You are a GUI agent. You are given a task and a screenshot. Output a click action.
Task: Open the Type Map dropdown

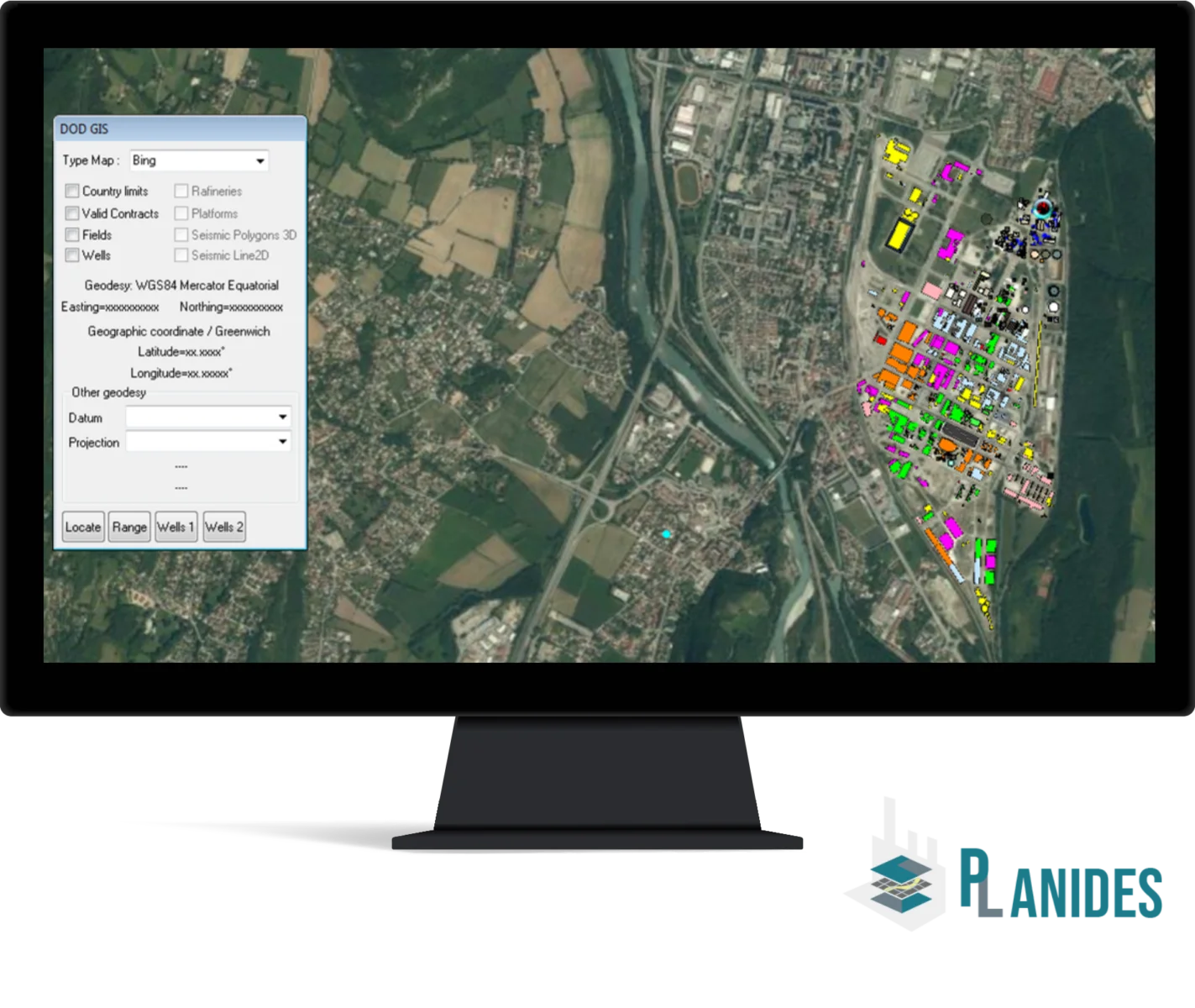click(x=259, y=160)
